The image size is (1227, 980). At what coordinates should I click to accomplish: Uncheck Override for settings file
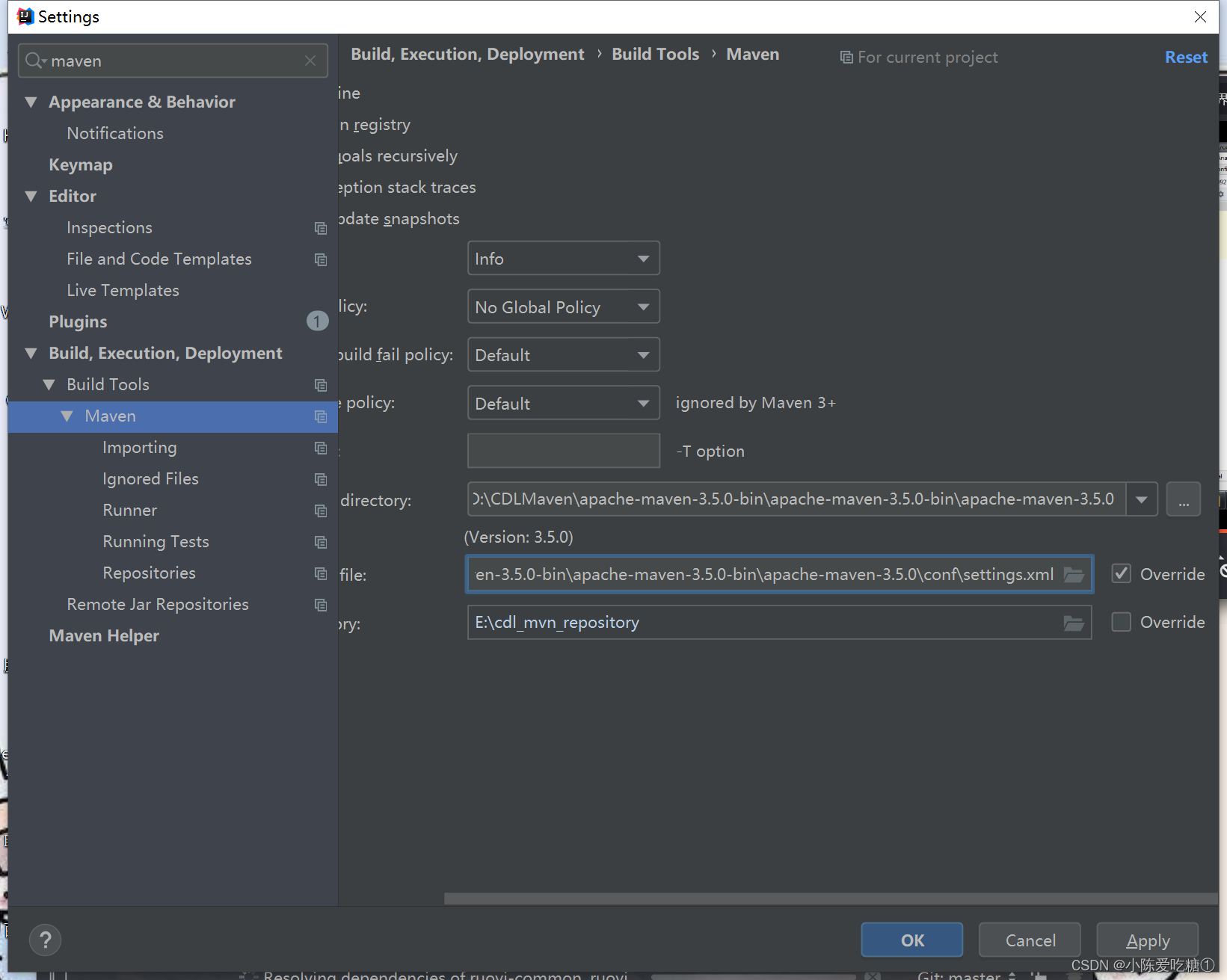tap(1121, 574)
